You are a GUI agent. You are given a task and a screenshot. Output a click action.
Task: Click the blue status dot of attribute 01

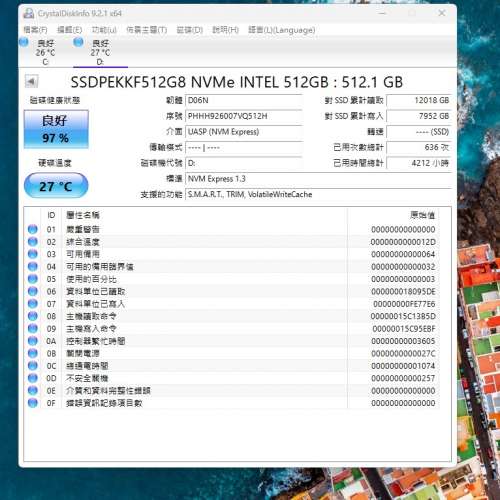coord(33,229)
